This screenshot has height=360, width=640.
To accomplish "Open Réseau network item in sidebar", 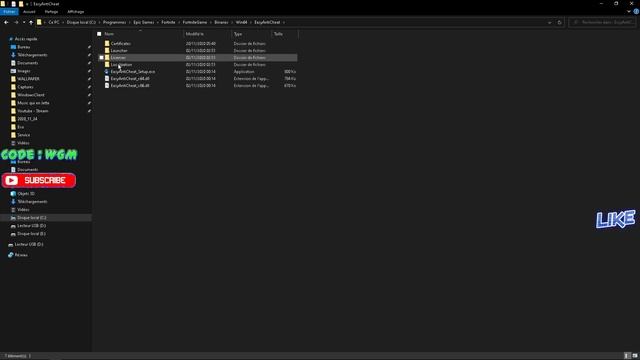I will (x=21, y=255).
